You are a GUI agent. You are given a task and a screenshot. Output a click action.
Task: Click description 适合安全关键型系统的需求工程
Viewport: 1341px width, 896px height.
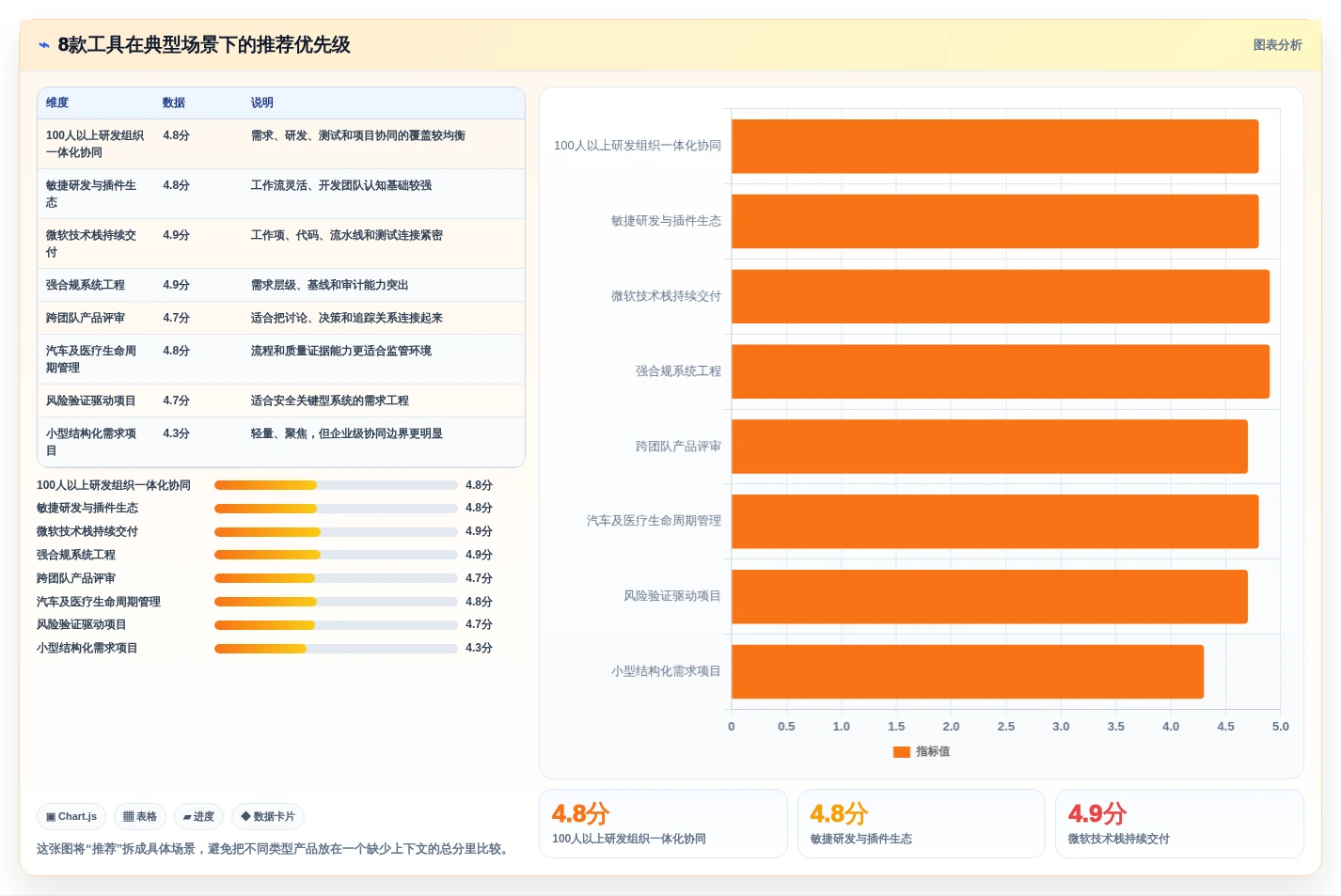pos(330,401)
